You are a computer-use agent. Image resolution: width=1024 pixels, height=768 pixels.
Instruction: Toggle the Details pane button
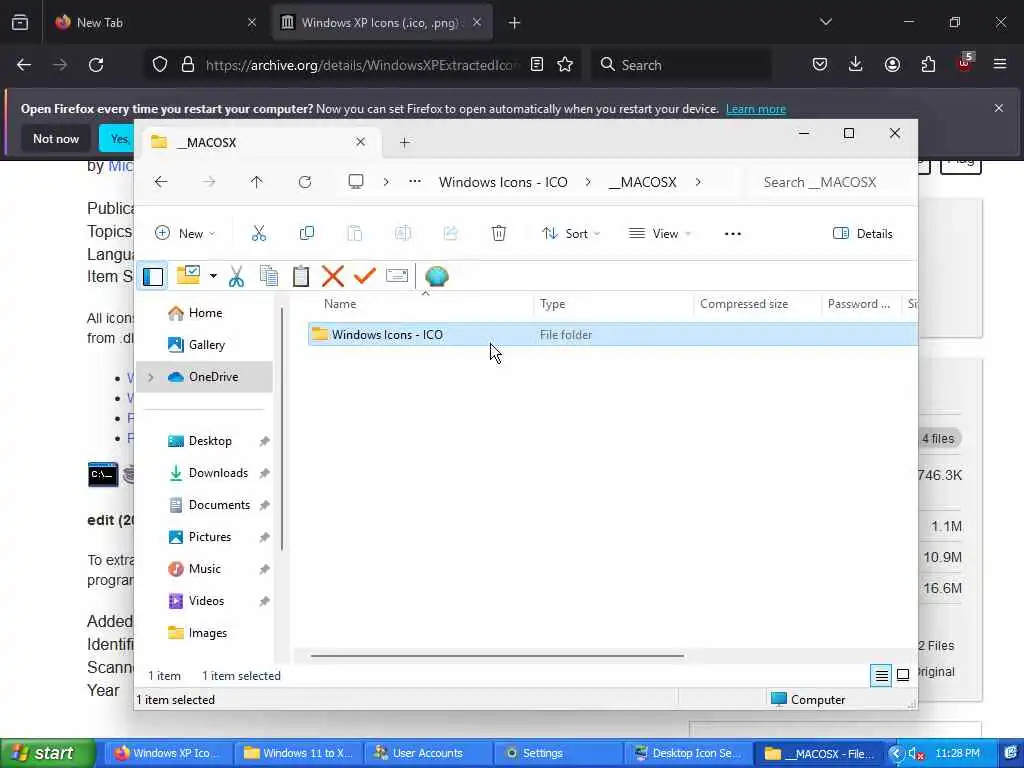(863, 234)
